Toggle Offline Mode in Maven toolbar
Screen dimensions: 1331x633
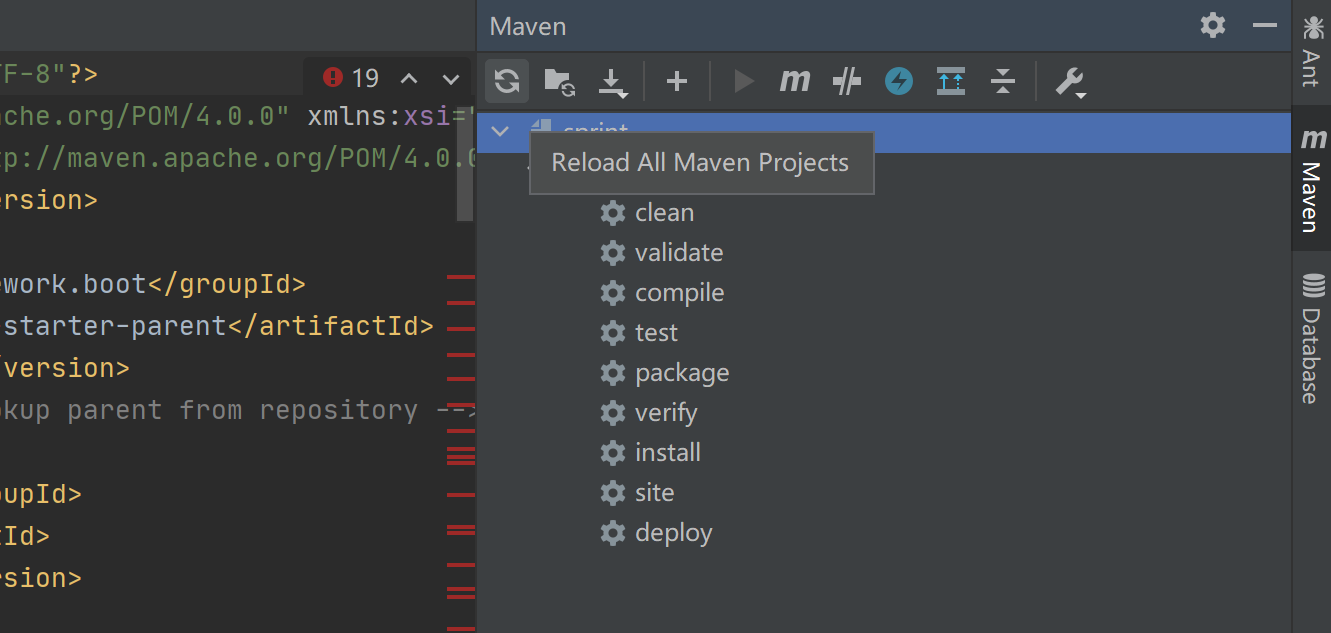847,81
